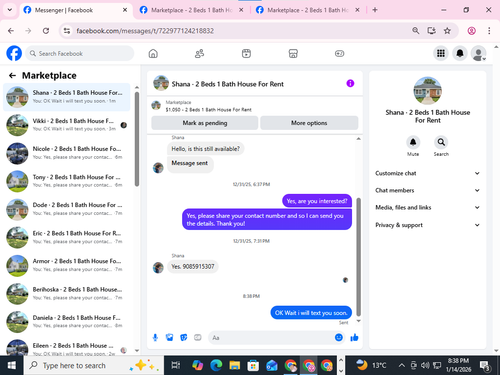Click the 'Yes. 9085915307' message

click(193, 267)
